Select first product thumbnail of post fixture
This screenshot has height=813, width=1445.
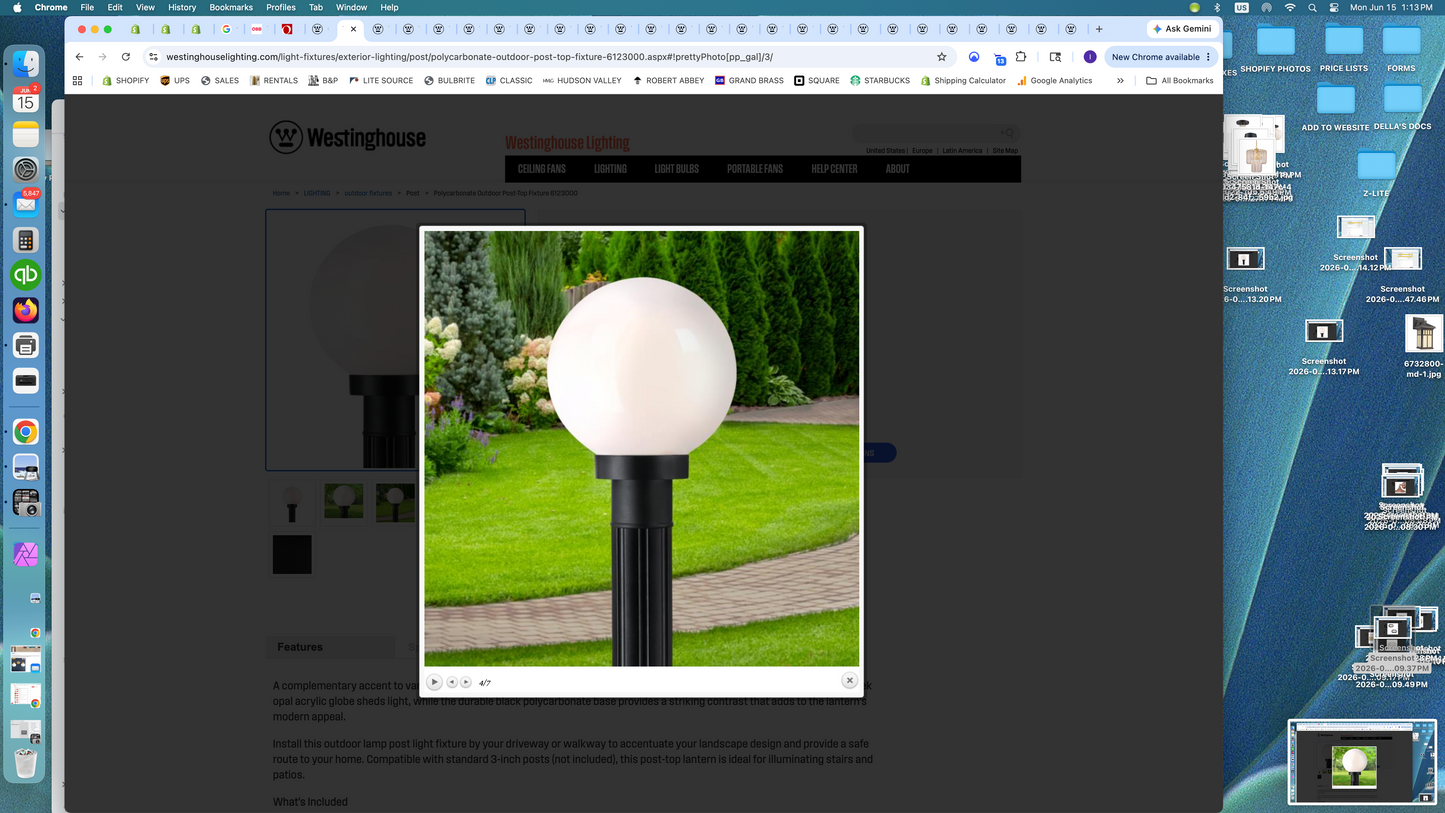(x=292, y=503)
